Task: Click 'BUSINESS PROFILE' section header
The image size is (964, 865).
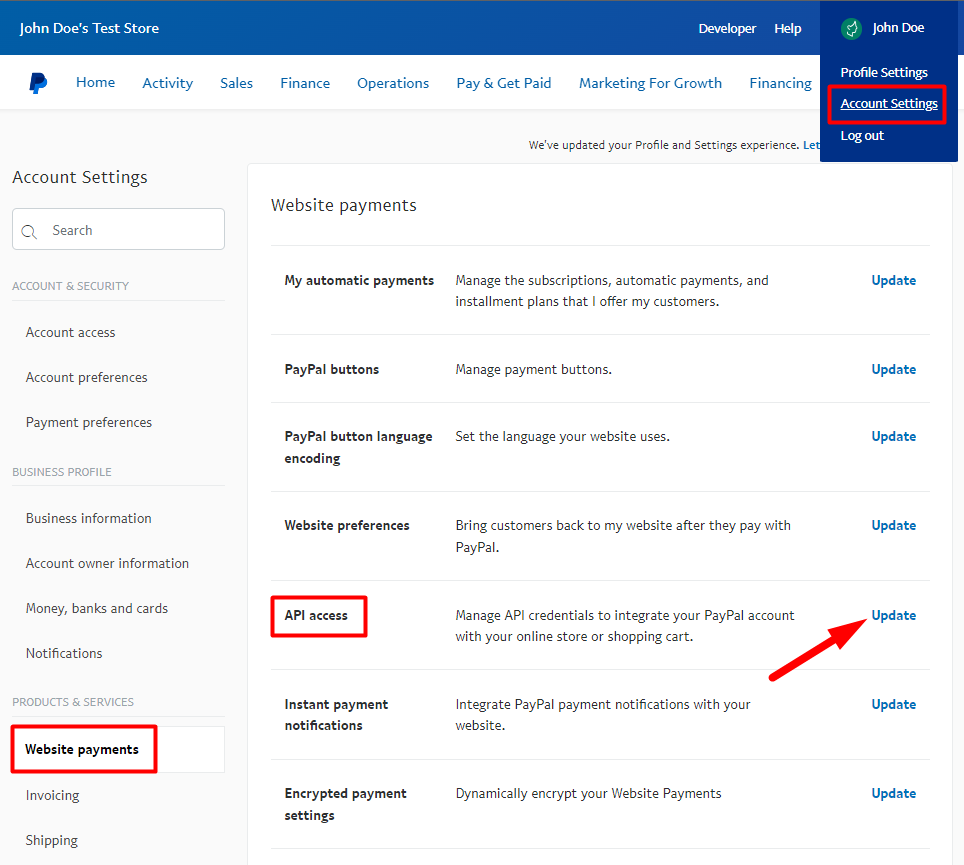Action: (62, 472)
